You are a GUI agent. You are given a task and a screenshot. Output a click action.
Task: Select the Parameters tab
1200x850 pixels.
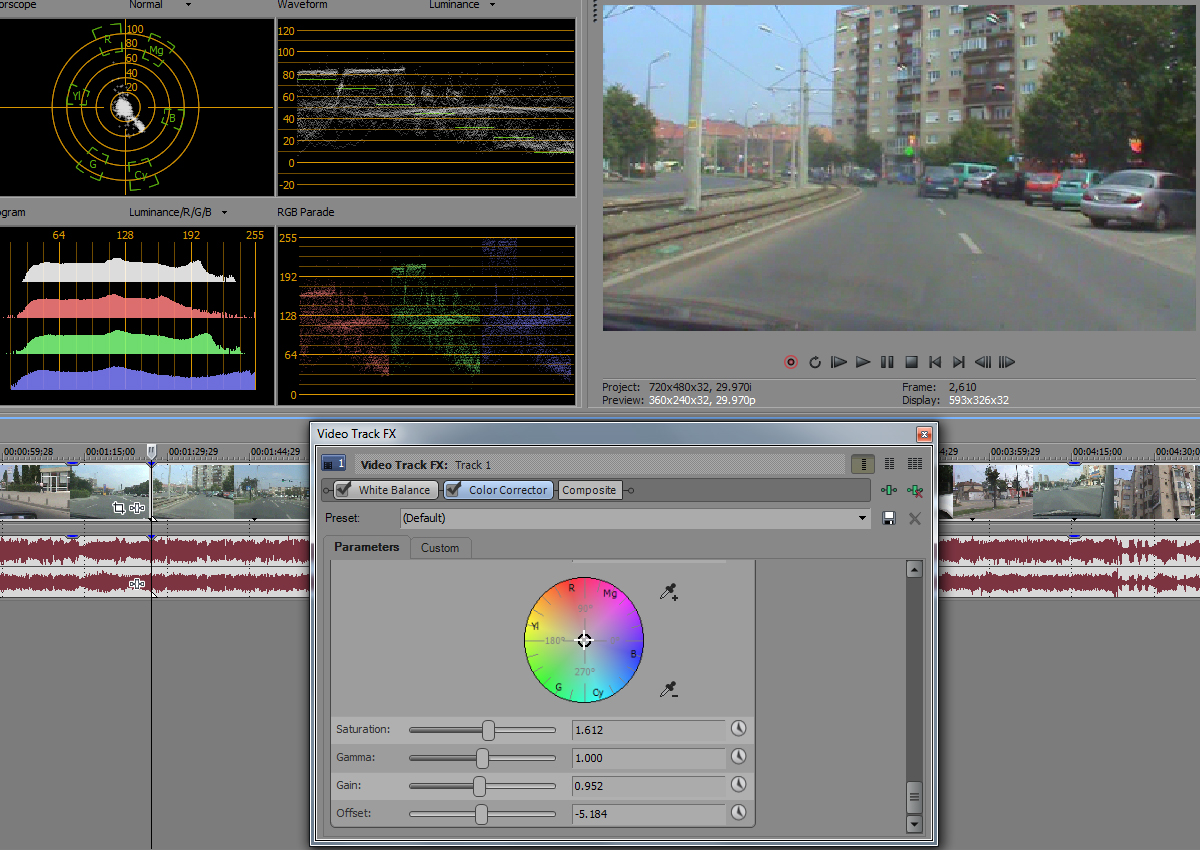coord(366,547)
